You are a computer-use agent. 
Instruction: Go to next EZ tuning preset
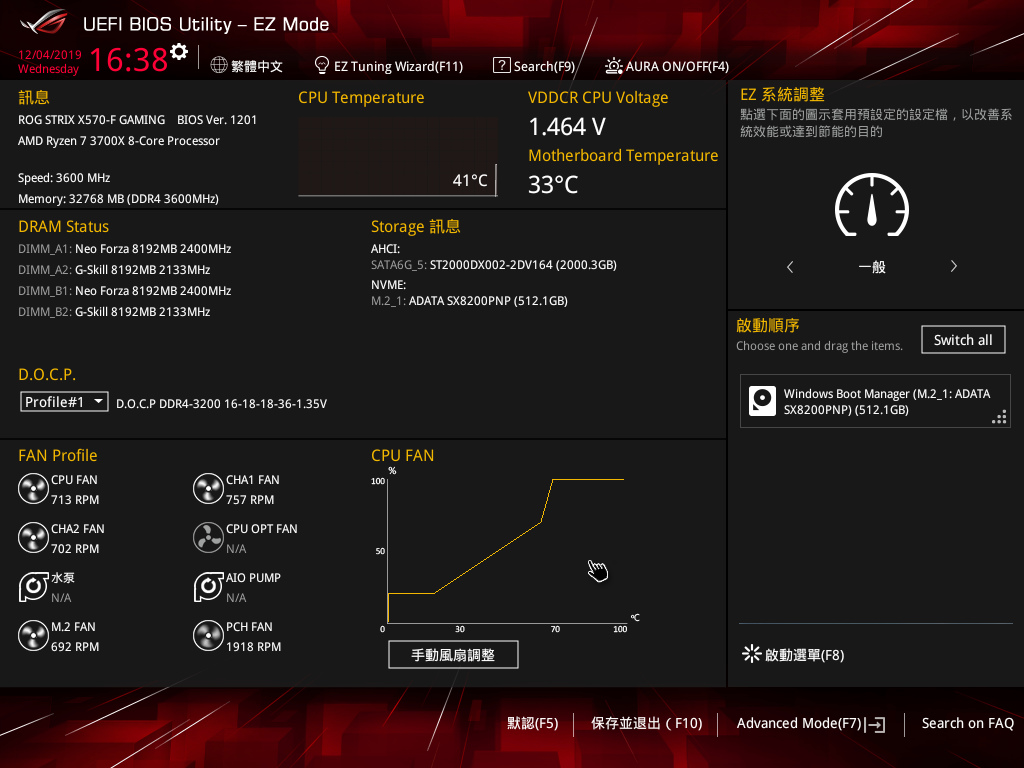point(953,266)
